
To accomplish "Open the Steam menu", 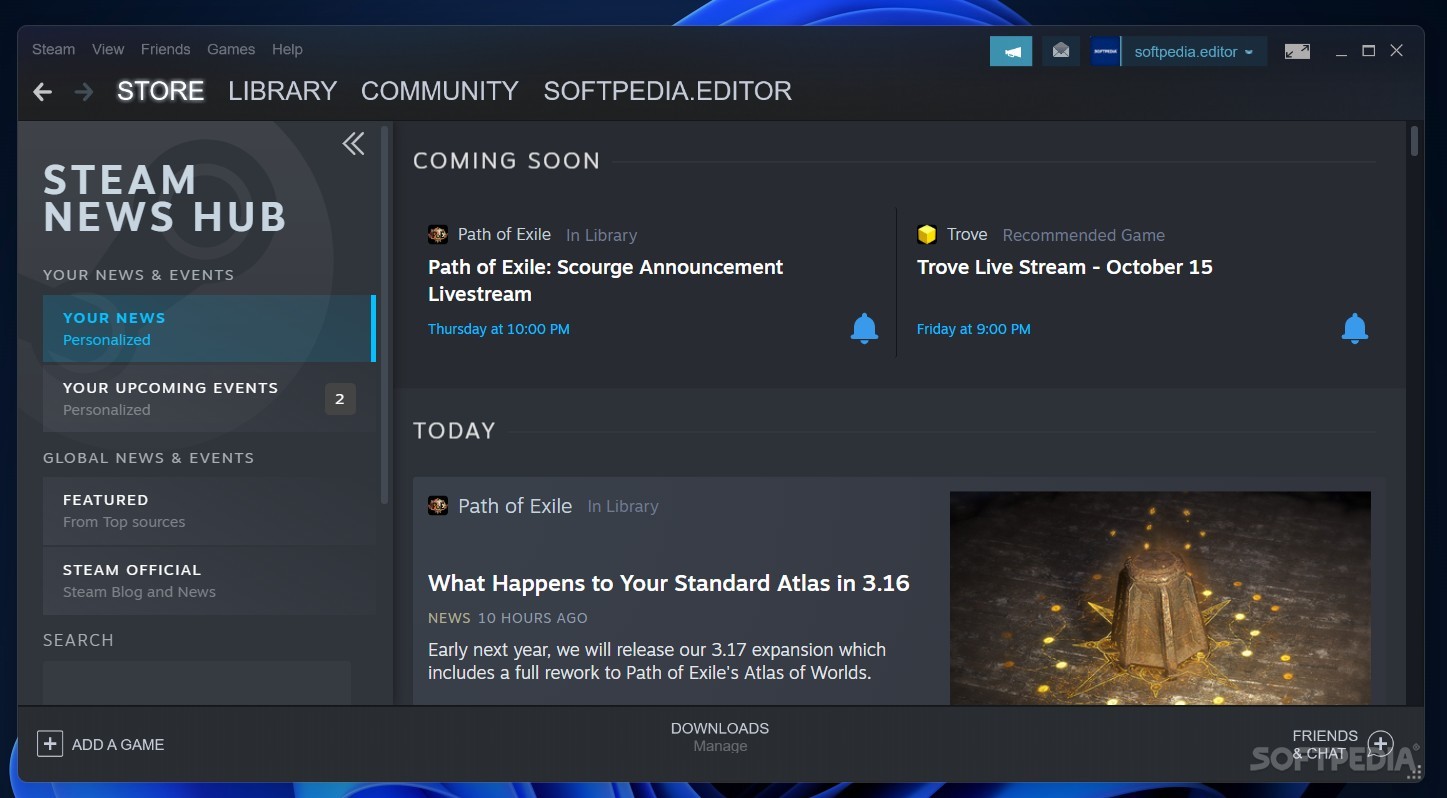I will pyautogui.click(x=53, y=49).
